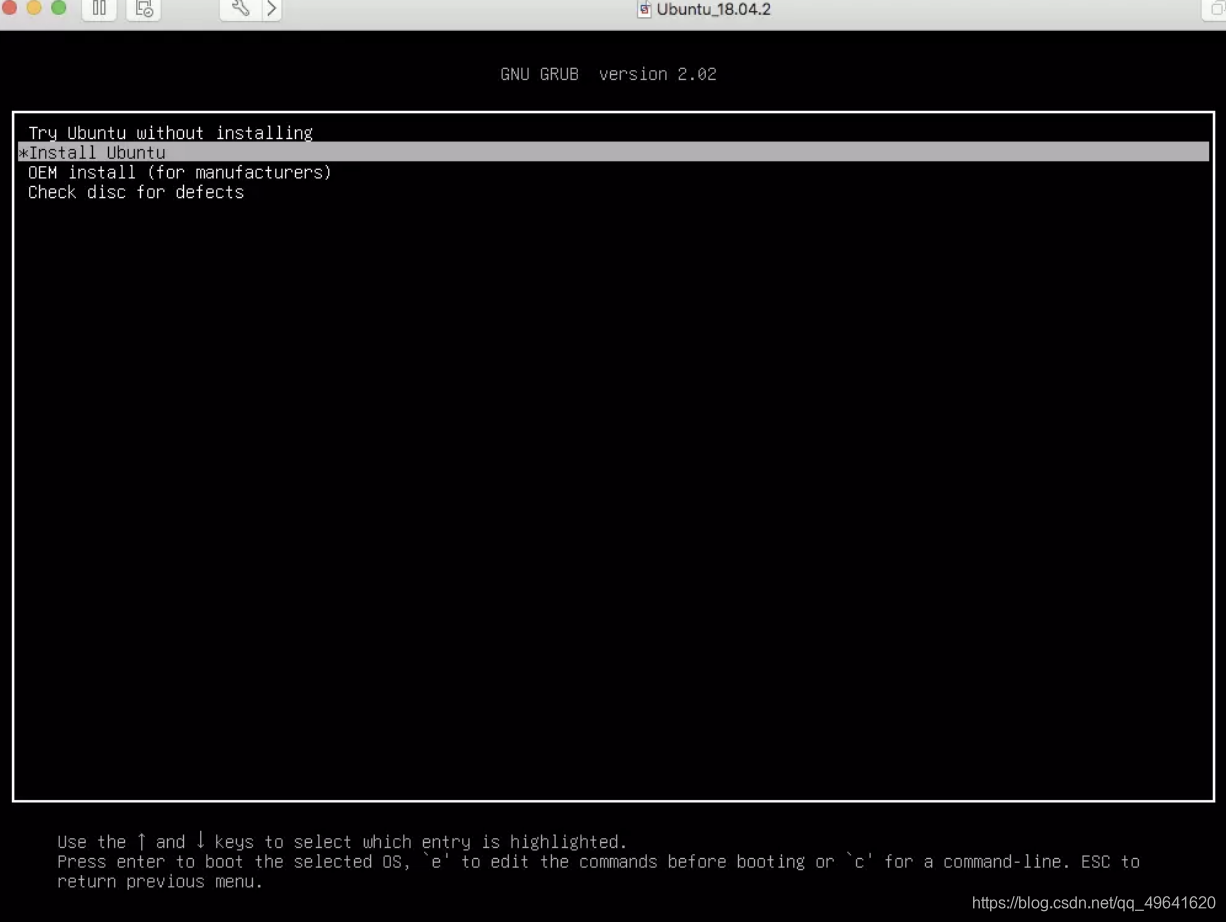Screen dimensions: 1226x922
Task: Open the snapshots manager icon
Action: coord(144,9)
